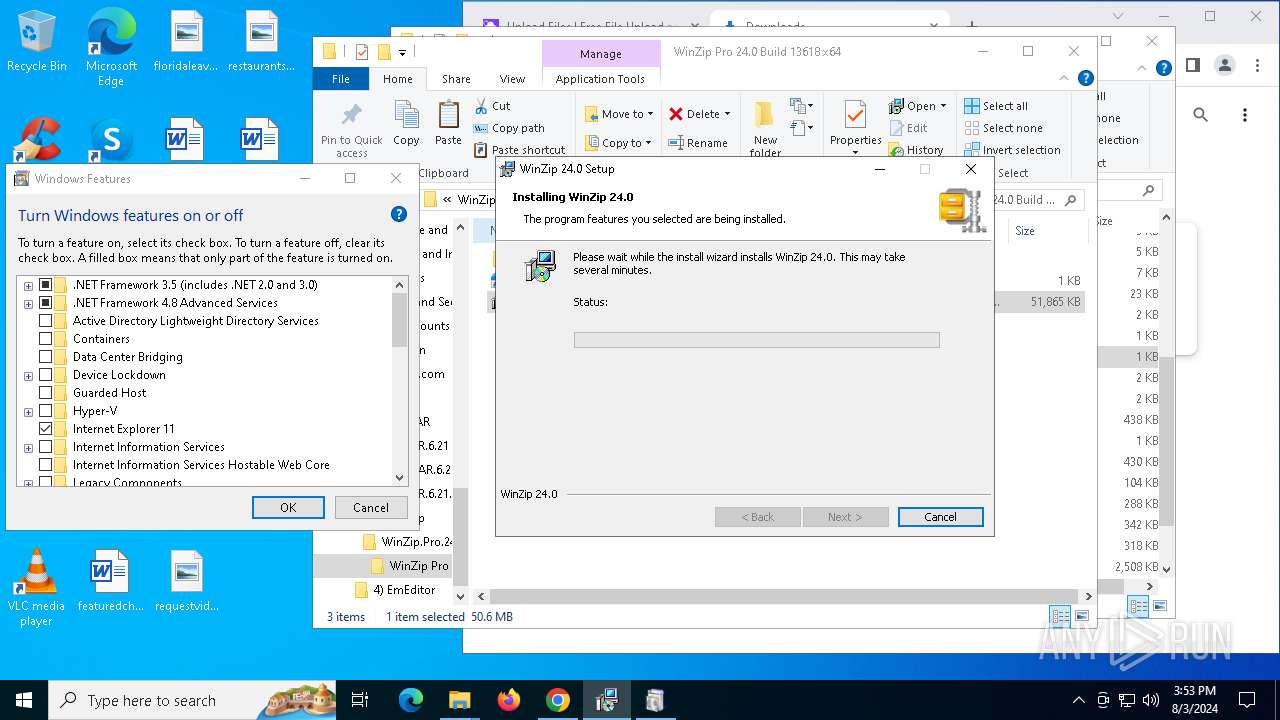Click Cut in the Clipboard group

(491, 106)
